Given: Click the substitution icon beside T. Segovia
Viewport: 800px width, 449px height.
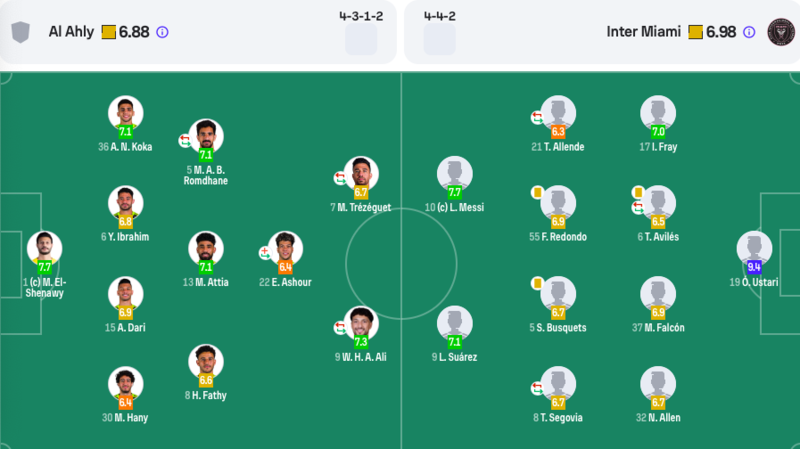Looking at the screenshot, I should pyautogui.click(x=537, y=388).
